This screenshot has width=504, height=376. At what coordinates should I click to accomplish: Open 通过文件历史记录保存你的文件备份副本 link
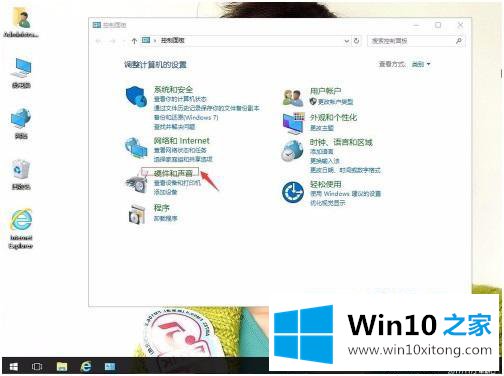click(x=206, y=108)
